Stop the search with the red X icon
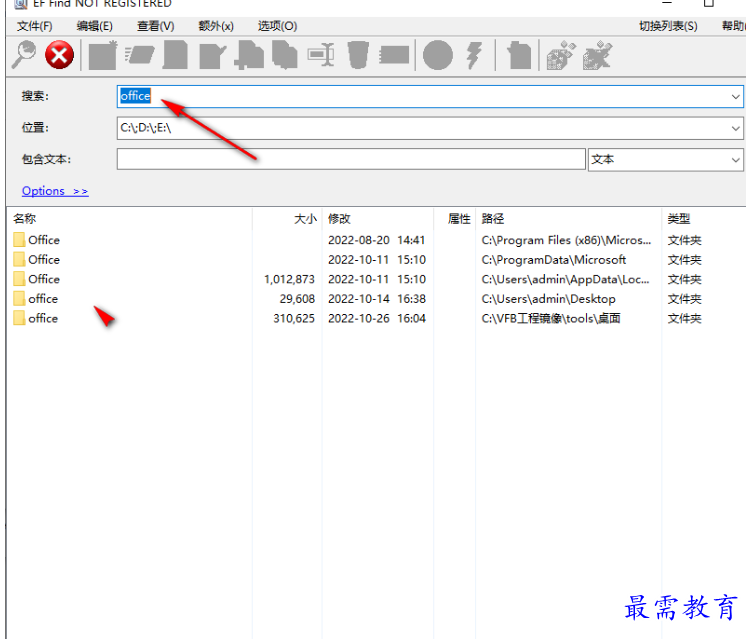This screenshot has height=639, width=746. (59, 55)
